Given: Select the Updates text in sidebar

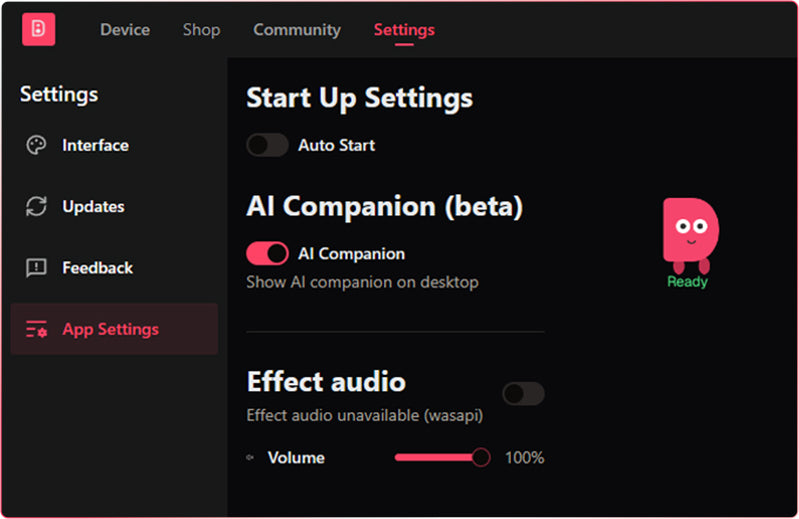Looking at the screenshot, I should tap(93, 206).
